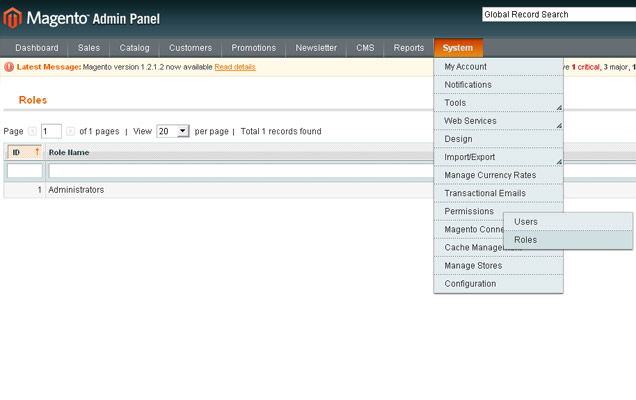Viewport: 636px width, 400px height.
Task: Click the Total 1 records found text
Action: click(281, 131)
